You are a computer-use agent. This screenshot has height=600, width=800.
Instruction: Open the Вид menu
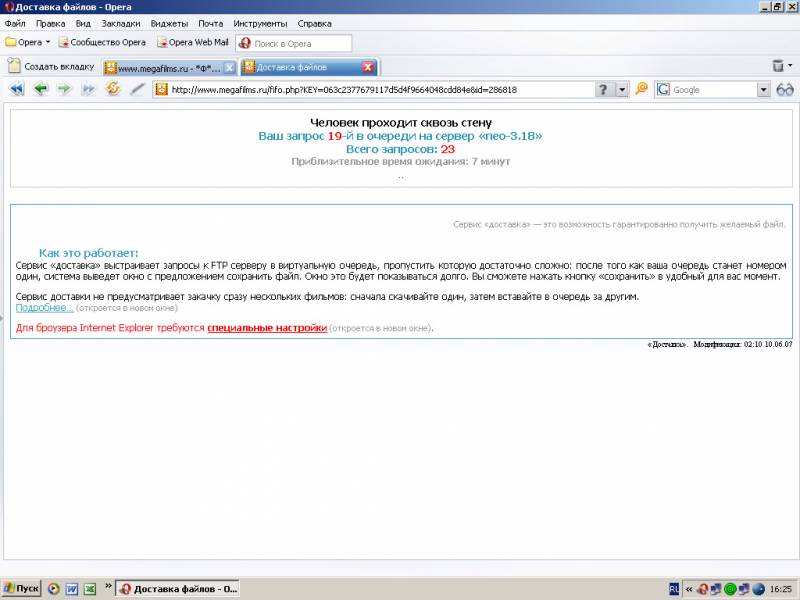pos(83,23)
